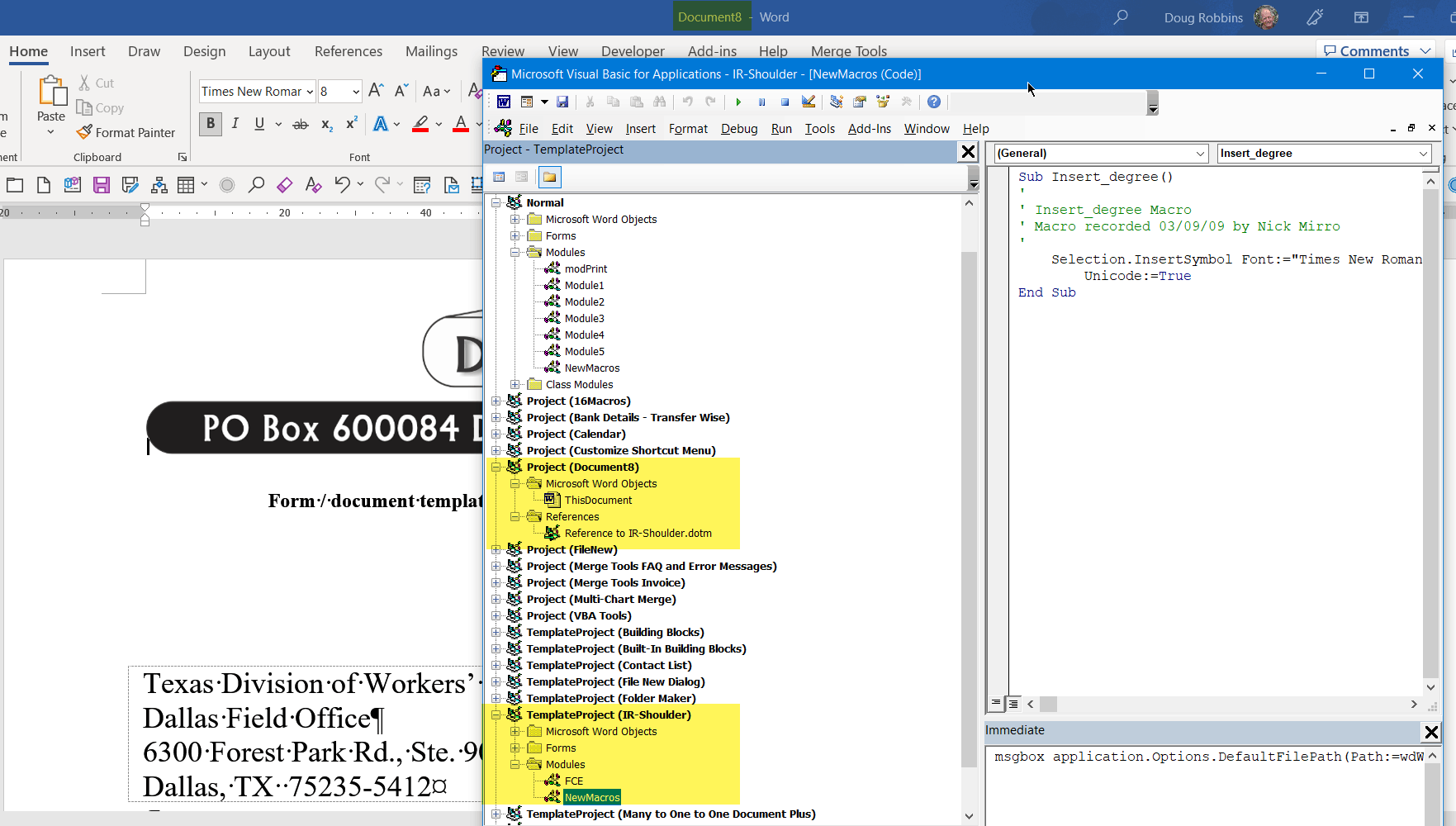Click the Decrease Font Size icon in Word
This screenshot has height=826, width=1456.
(401, 91)
